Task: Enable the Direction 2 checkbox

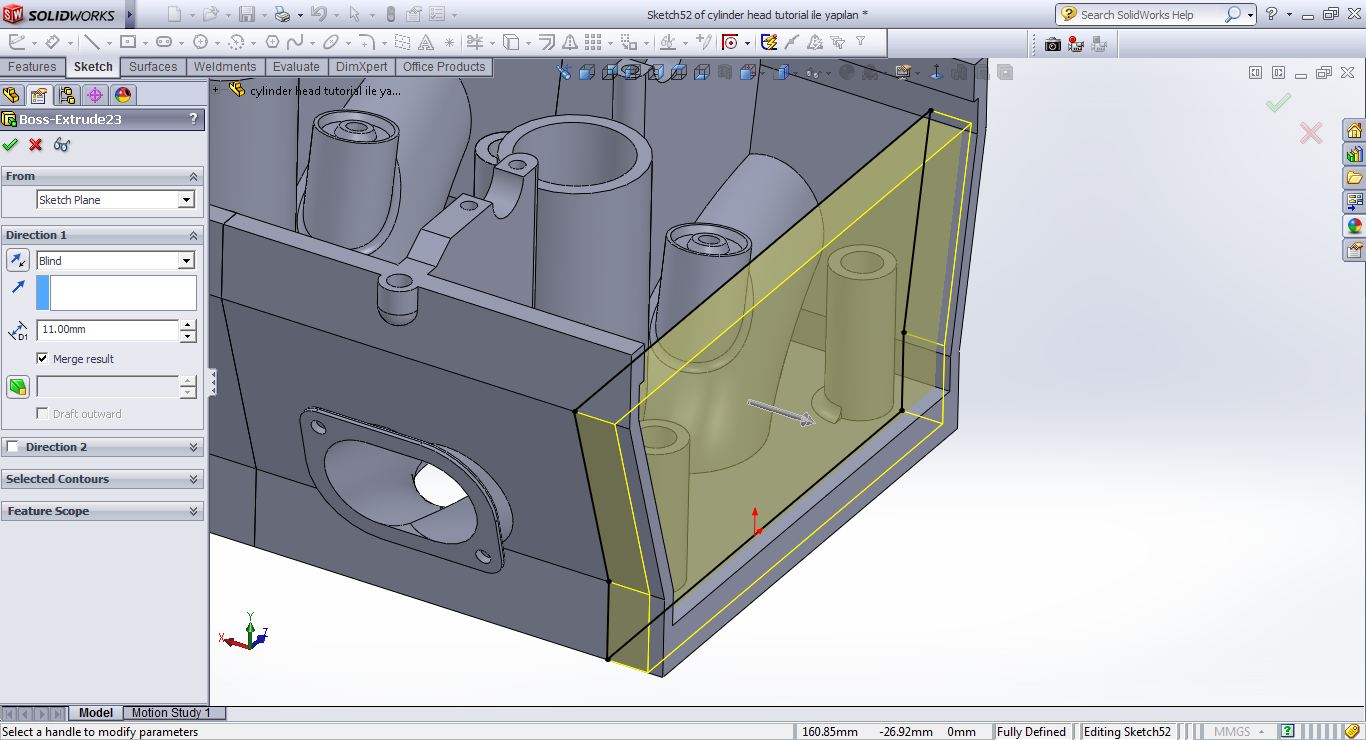Action: click(13, 447)
